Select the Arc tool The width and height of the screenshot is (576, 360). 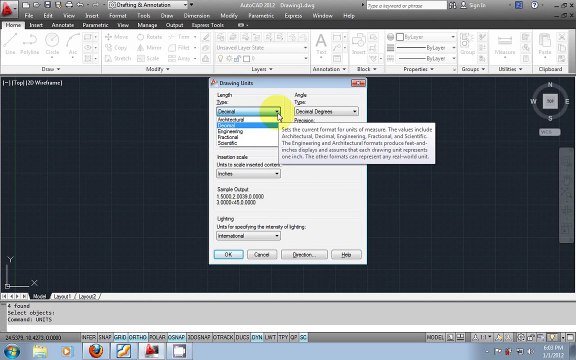pos(73,44)
